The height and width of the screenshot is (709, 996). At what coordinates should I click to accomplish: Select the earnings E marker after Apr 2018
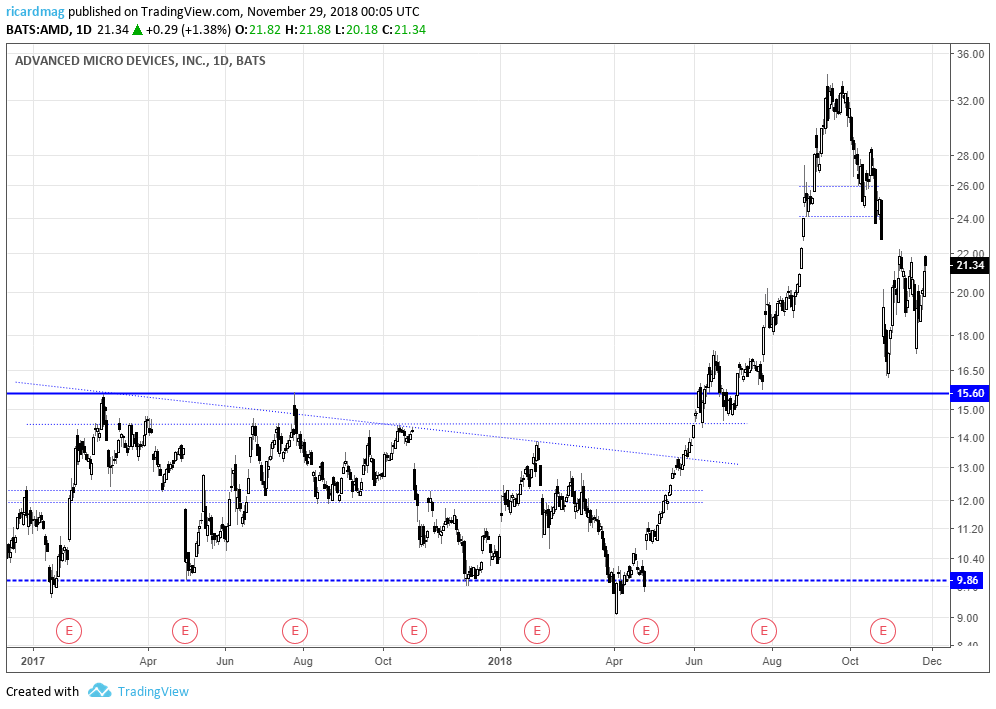coord(646,631)
